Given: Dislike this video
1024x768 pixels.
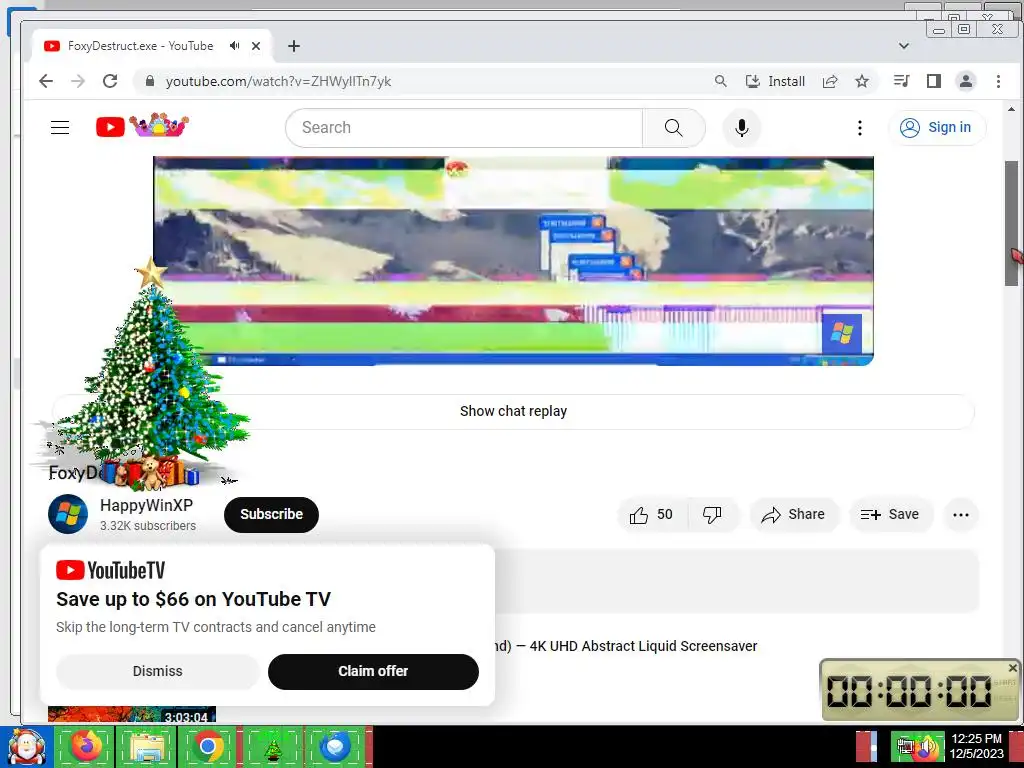Looking at the screenshot, I should (712, 515).
